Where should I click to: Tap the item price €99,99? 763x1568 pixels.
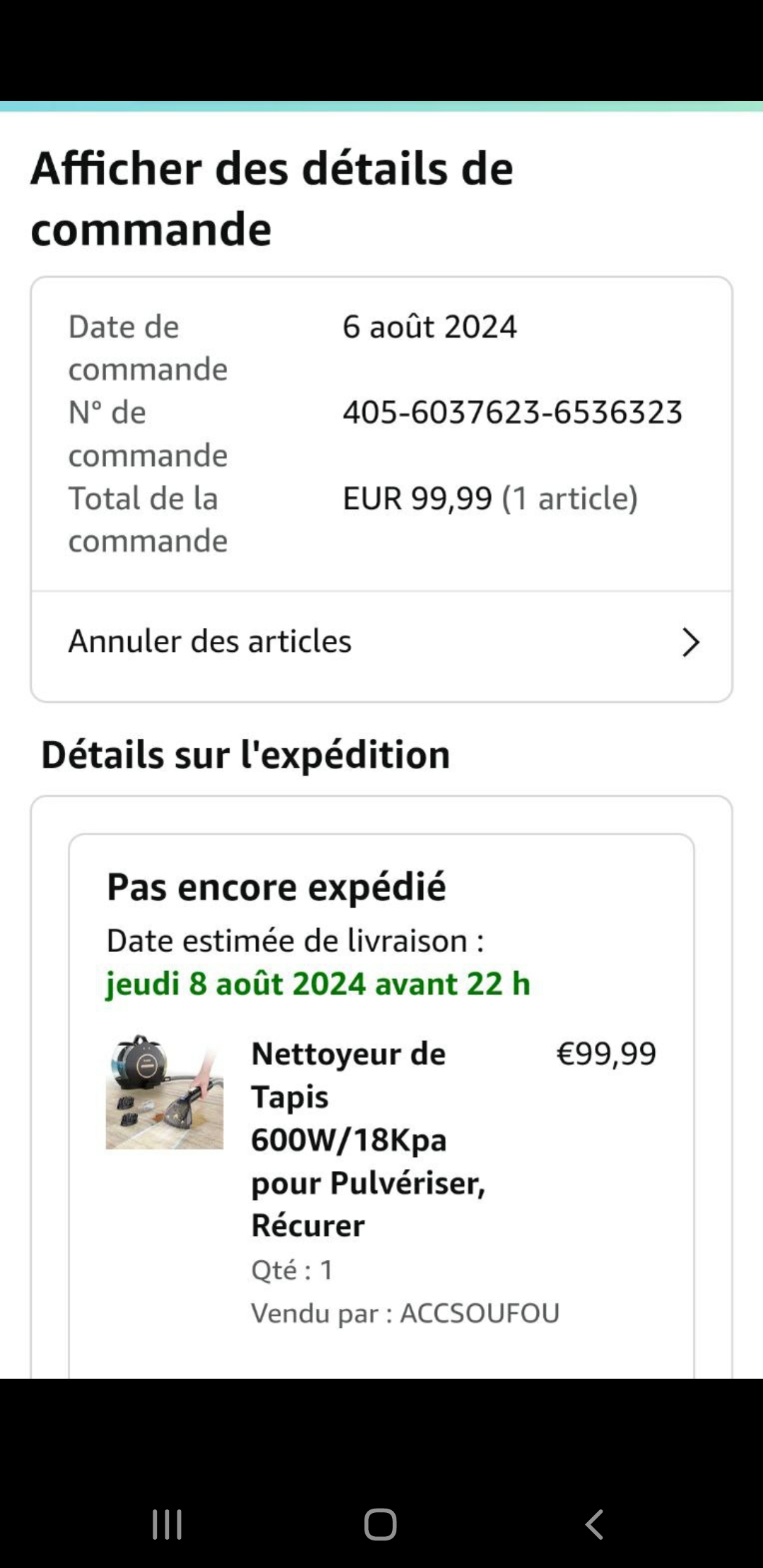606,1054
